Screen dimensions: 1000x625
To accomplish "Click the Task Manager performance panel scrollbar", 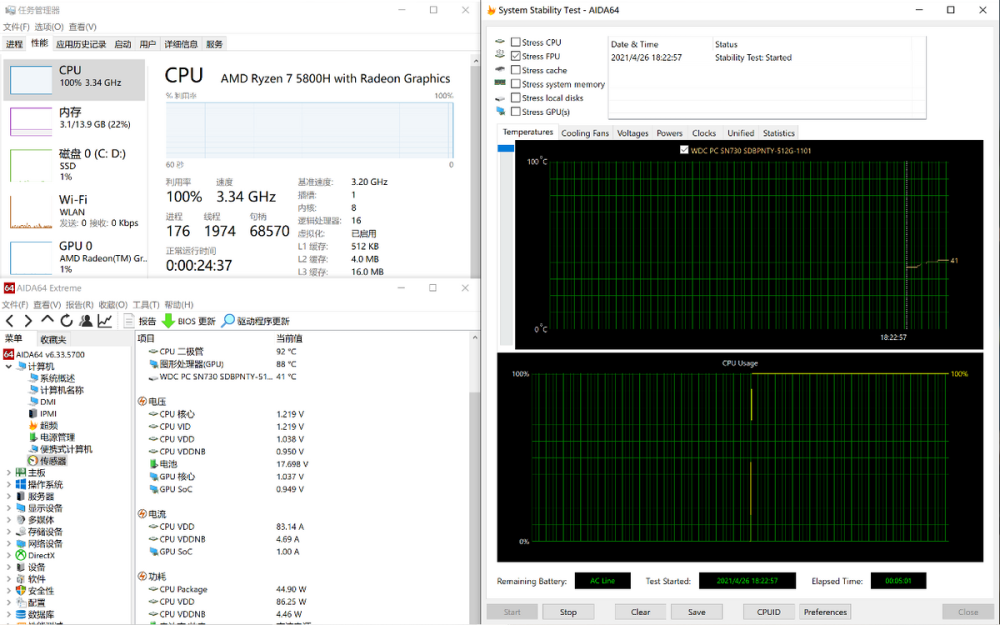I will tap(475, 166).
